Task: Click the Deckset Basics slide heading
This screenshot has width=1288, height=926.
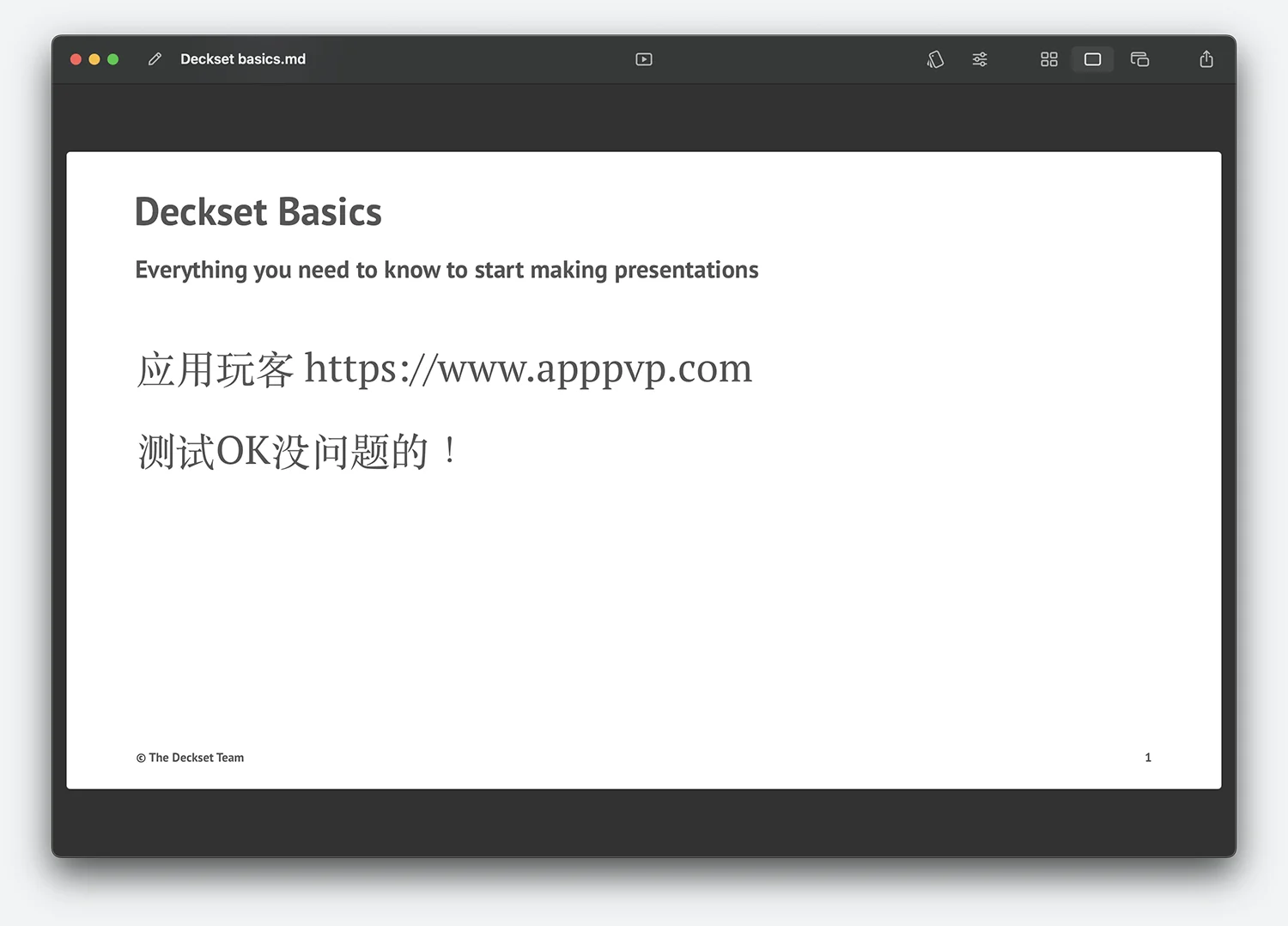Action: [x=258, y=211]
